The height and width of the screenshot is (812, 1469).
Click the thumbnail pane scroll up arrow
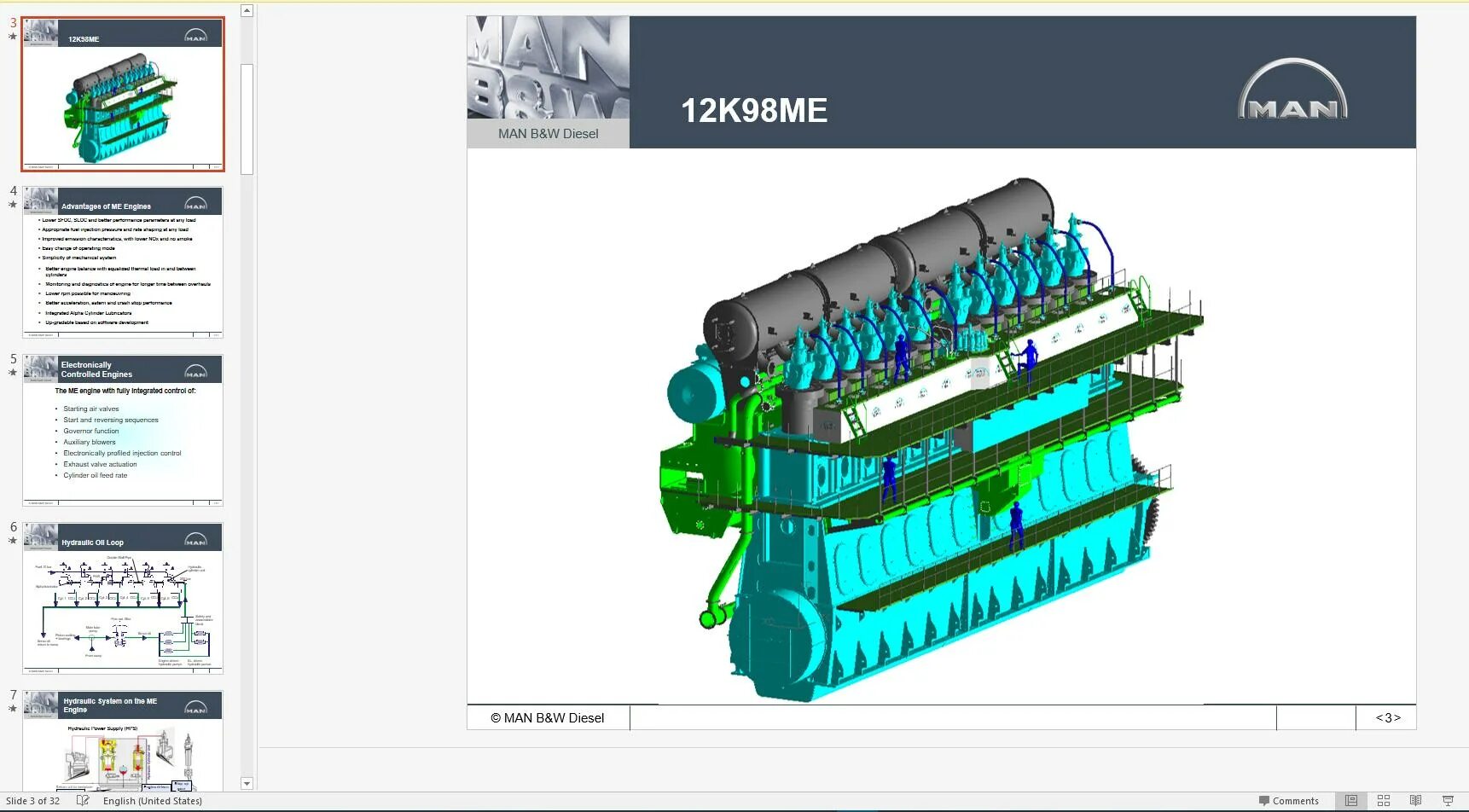click(247, 11)
